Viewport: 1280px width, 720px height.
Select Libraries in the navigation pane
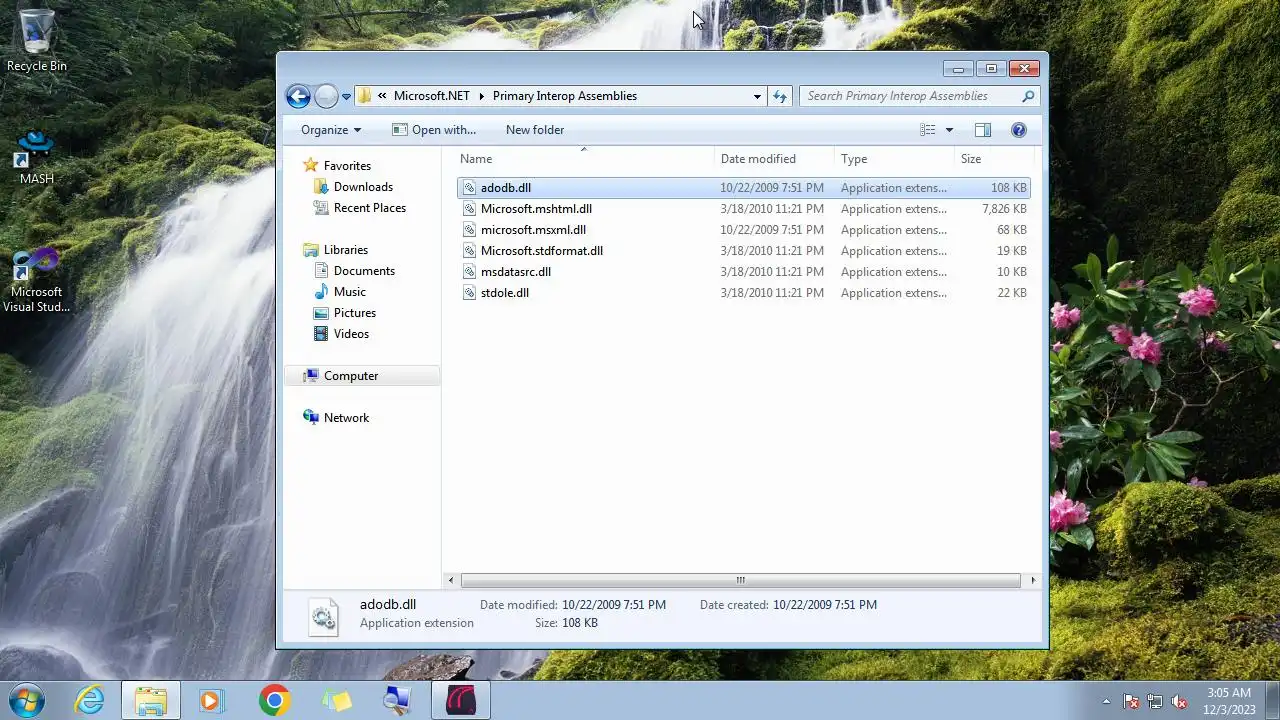346,250
